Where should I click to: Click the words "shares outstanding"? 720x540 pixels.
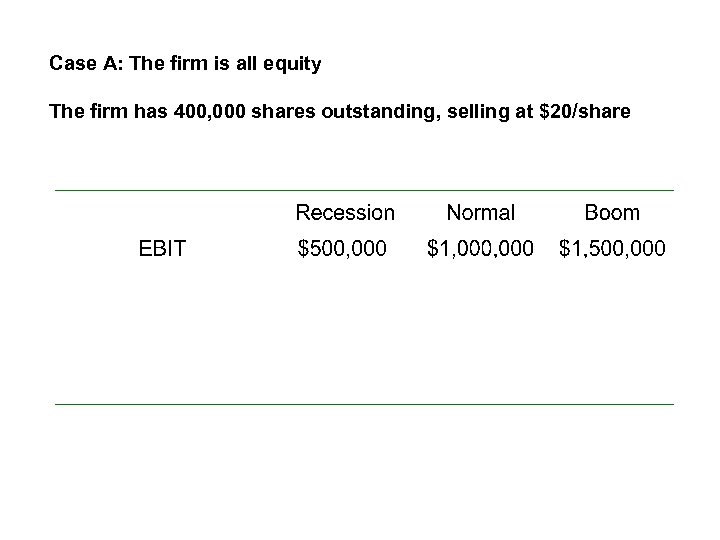[326, 112]
